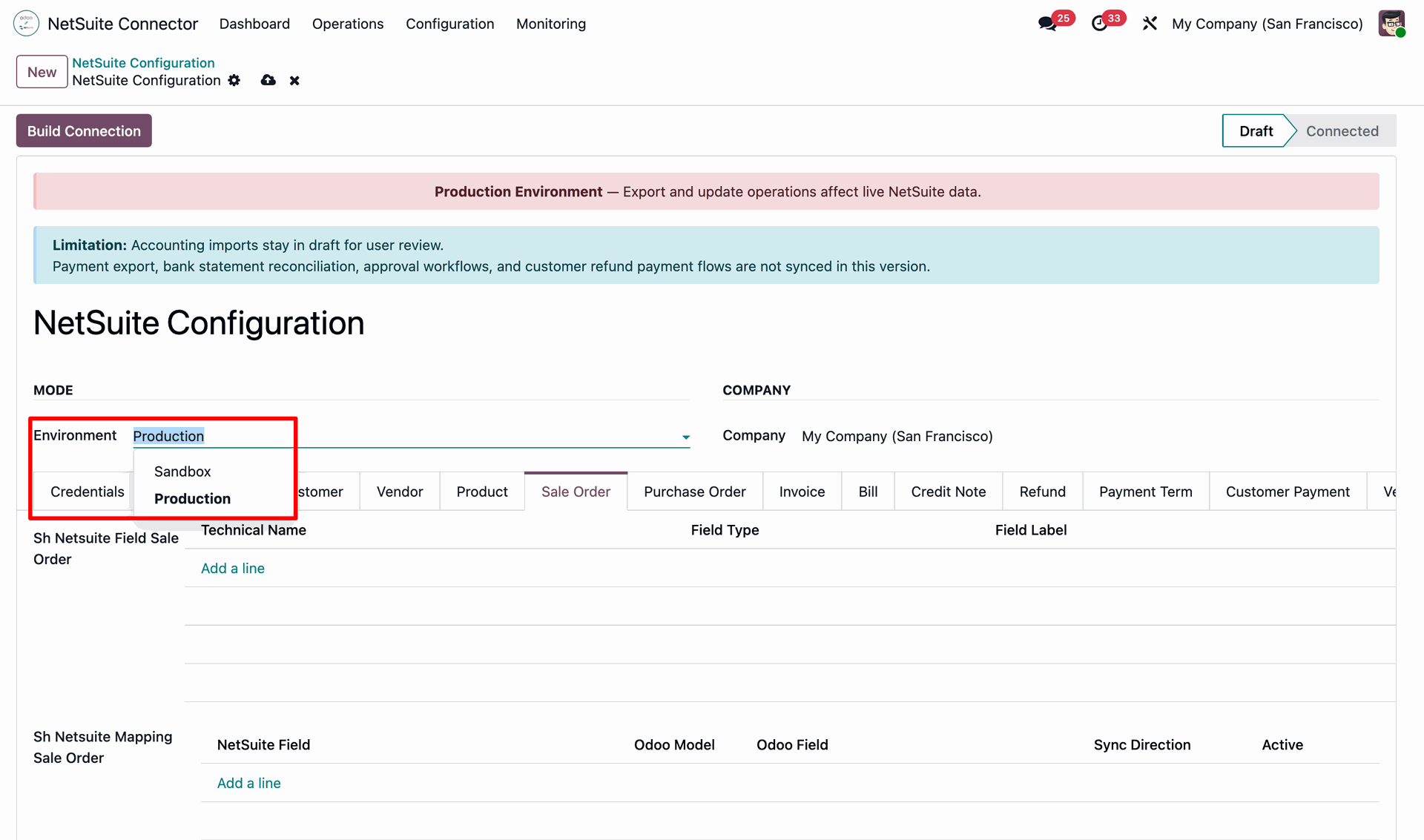Select Production from the Environment list
The height and width of the screenshot is (840, 1424).
tap(192, 499)
